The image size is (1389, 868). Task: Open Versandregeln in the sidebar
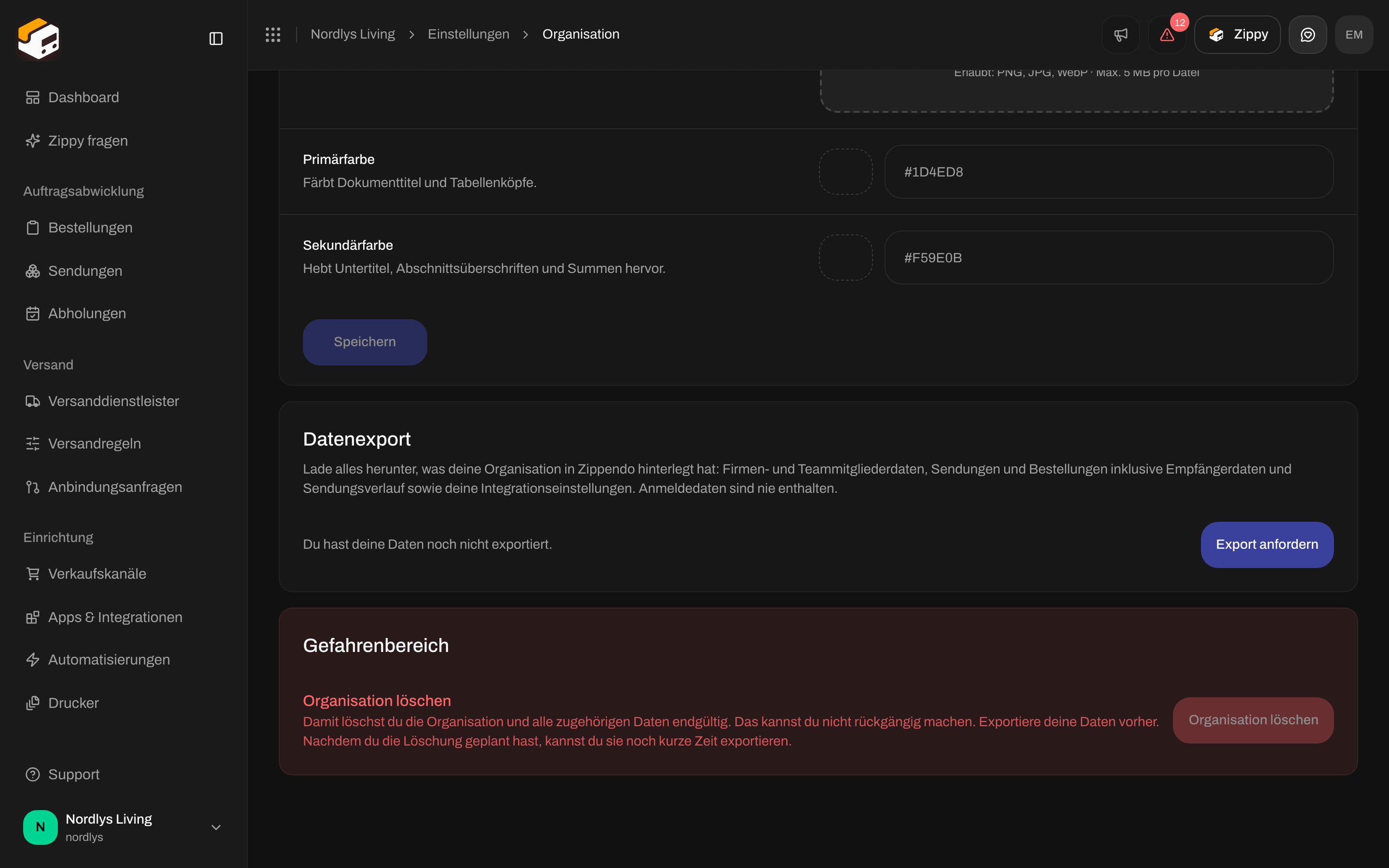pos(123,444)
